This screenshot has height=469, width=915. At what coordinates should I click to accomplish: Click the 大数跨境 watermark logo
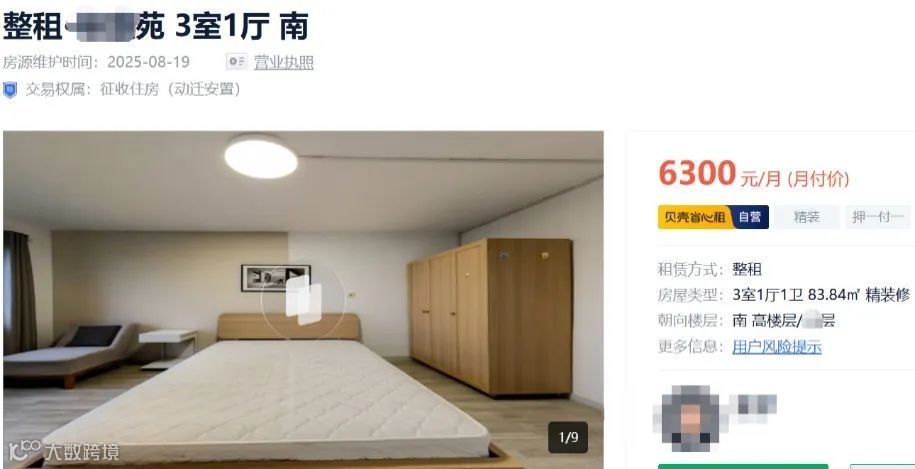(64, 451)
